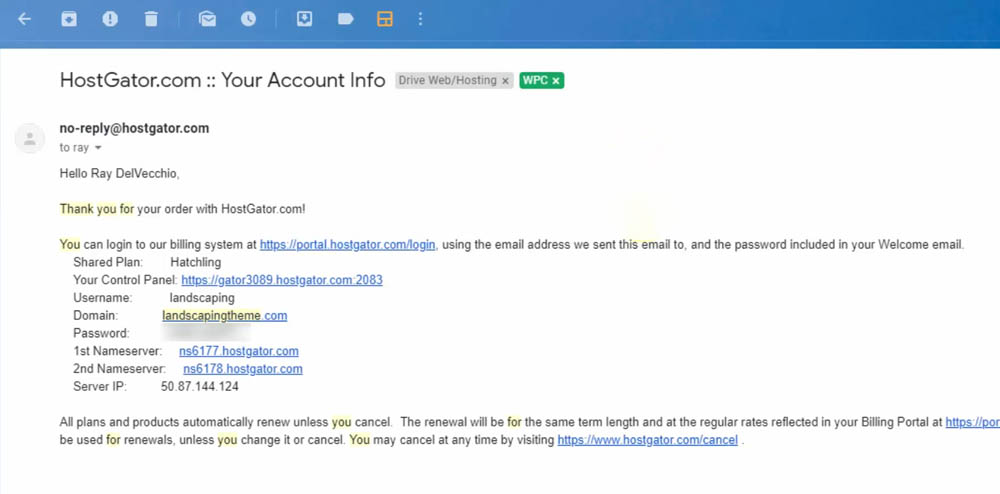Delete the email with trash icon
Image resolution: width=1000 pixels, height=494 pixels.
[x=151, y=19]
